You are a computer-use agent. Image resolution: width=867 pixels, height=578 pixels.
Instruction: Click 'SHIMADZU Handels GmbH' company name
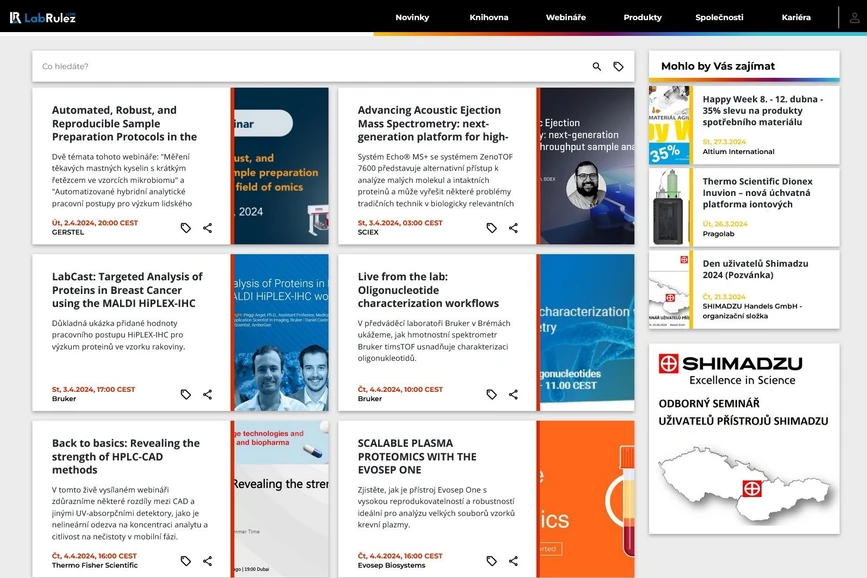(x=752, y=311)
